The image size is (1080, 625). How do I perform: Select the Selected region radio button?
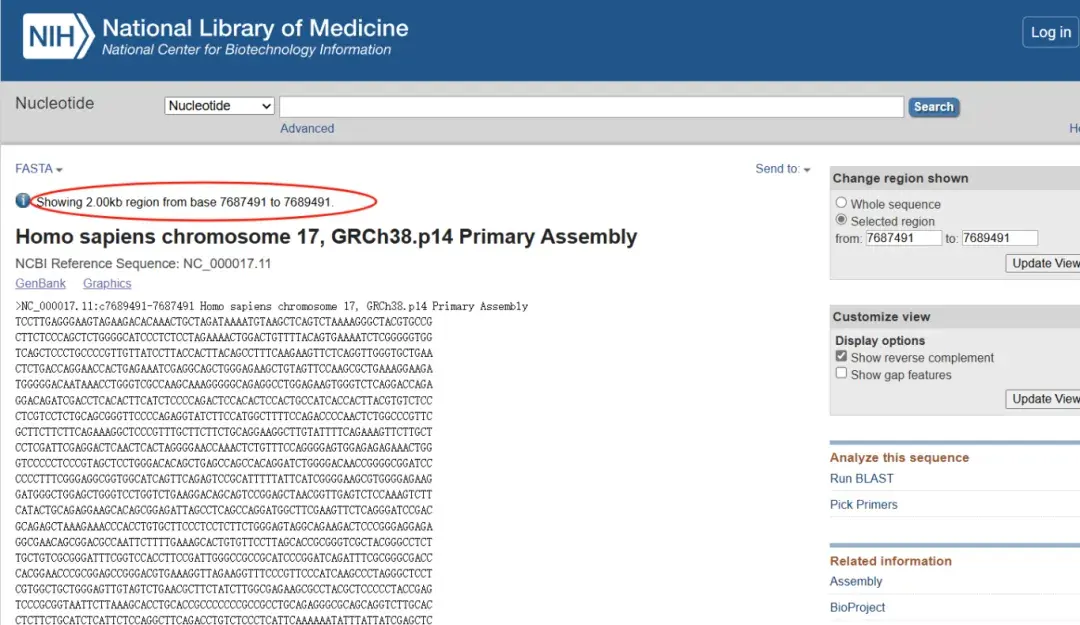841,221
